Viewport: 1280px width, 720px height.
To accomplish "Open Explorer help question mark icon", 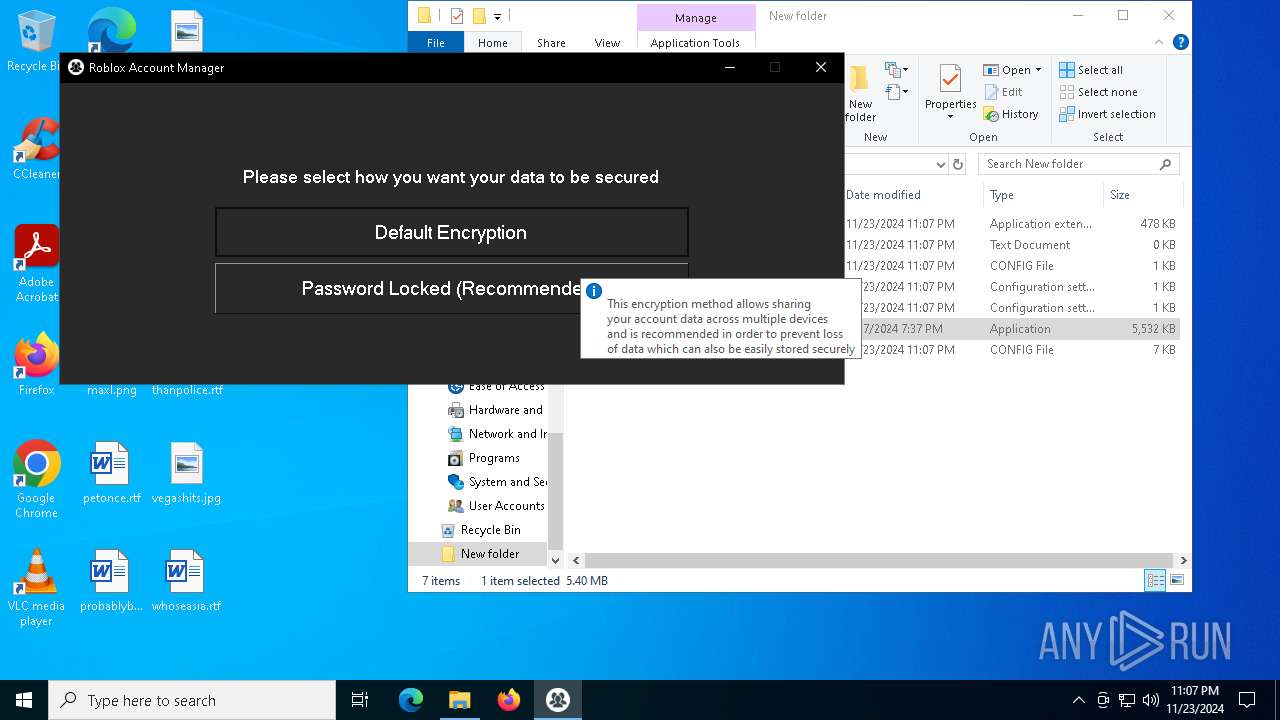I will point(1181,42).
